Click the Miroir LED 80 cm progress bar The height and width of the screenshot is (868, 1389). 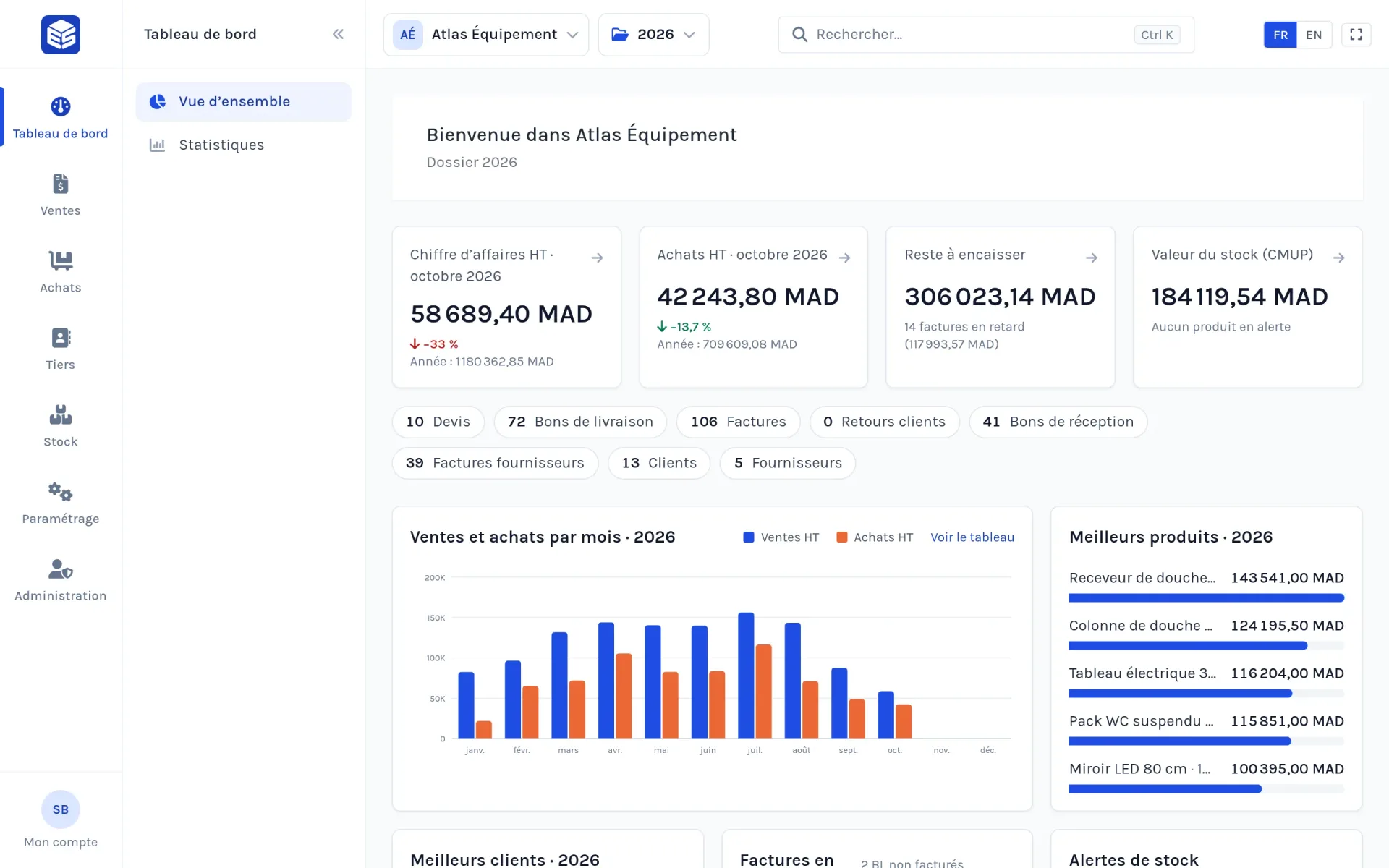point(1206,789)
